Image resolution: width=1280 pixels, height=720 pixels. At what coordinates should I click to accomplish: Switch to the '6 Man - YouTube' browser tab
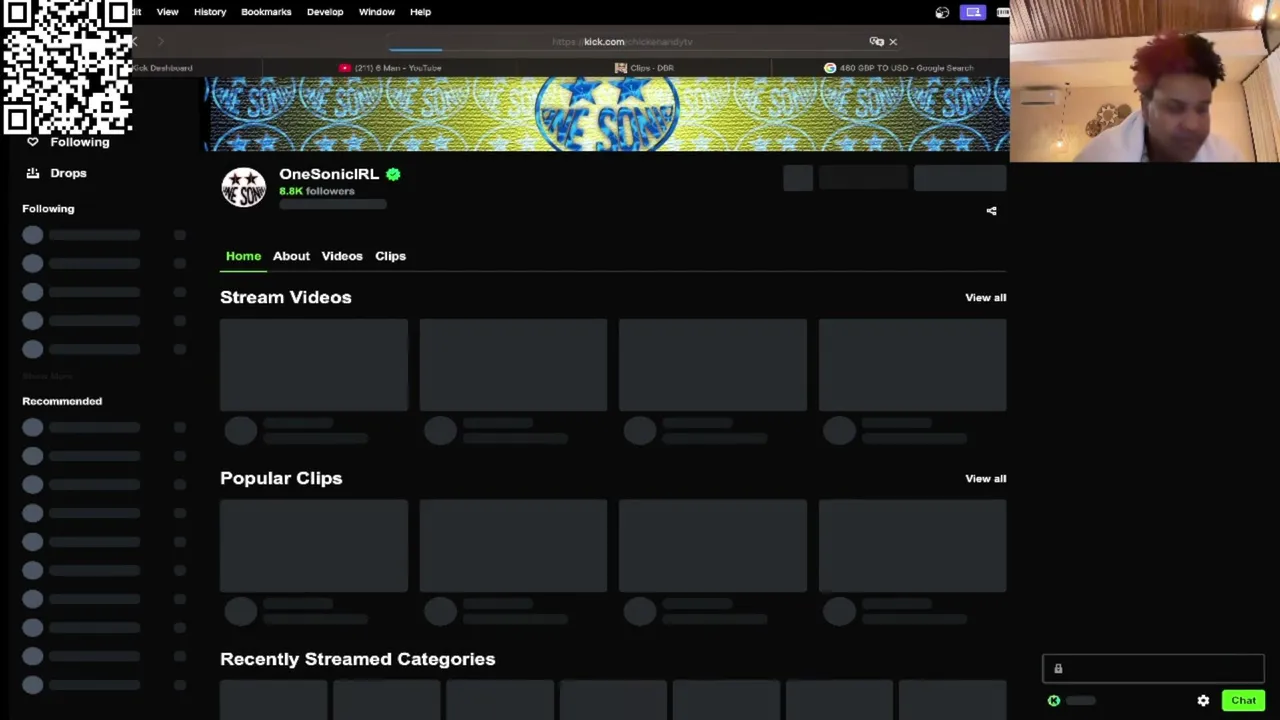coord(390,68)
